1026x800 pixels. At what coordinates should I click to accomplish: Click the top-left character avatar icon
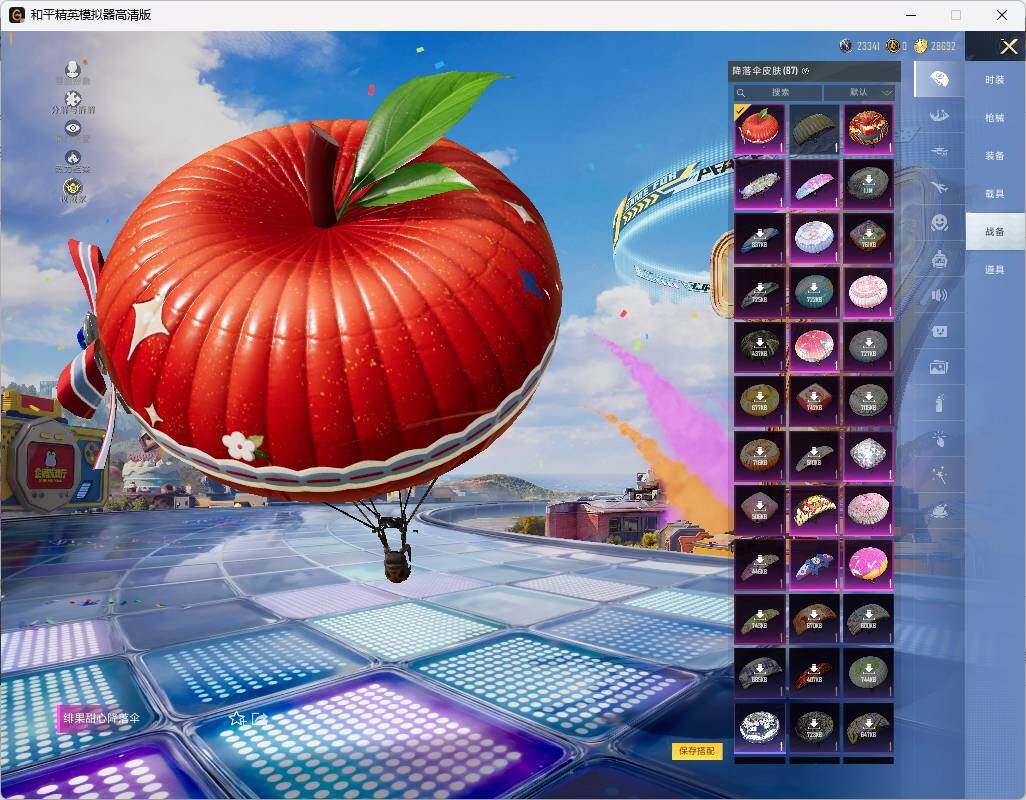[x=73, y=68]
